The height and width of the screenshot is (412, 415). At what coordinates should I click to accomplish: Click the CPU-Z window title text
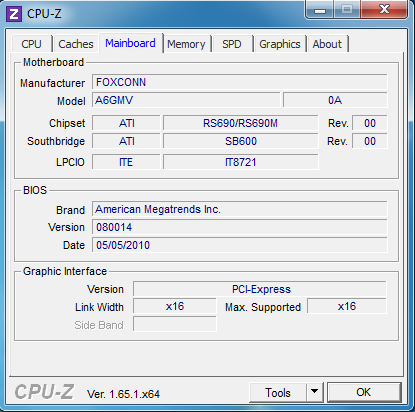pos(44,14)
